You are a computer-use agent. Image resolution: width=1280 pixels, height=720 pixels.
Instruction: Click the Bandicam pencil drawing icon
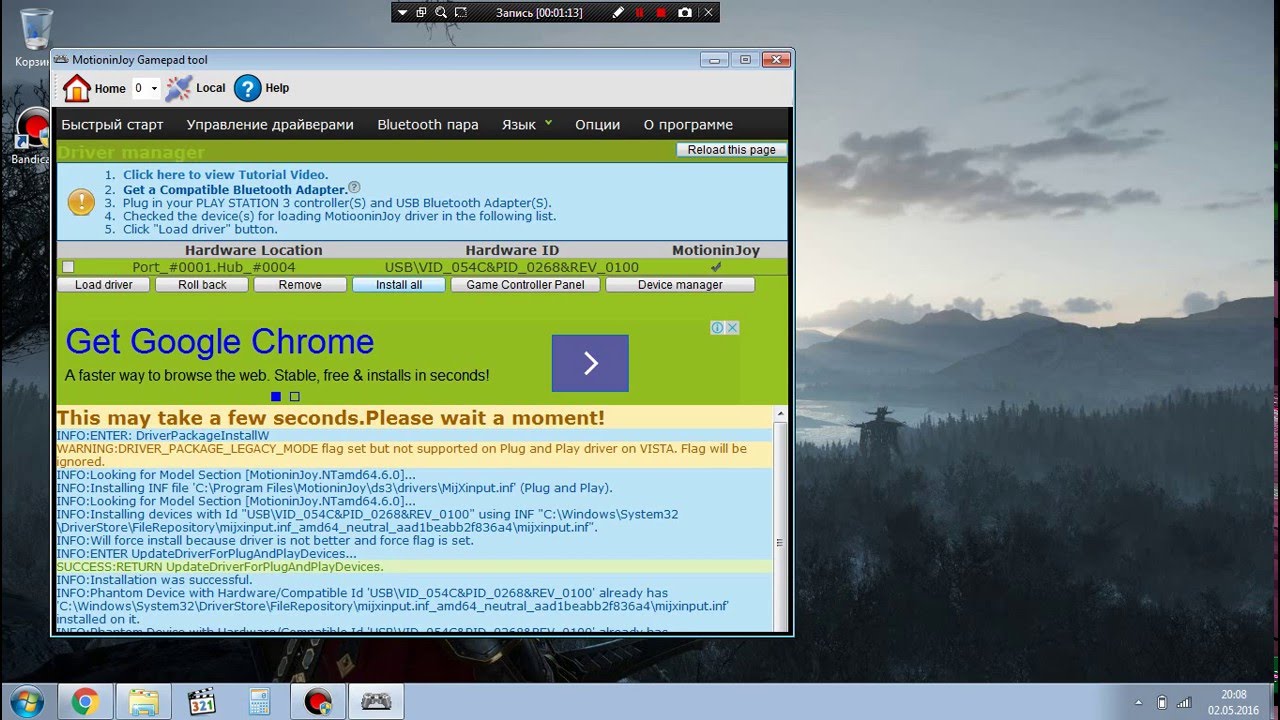[618, 13]
